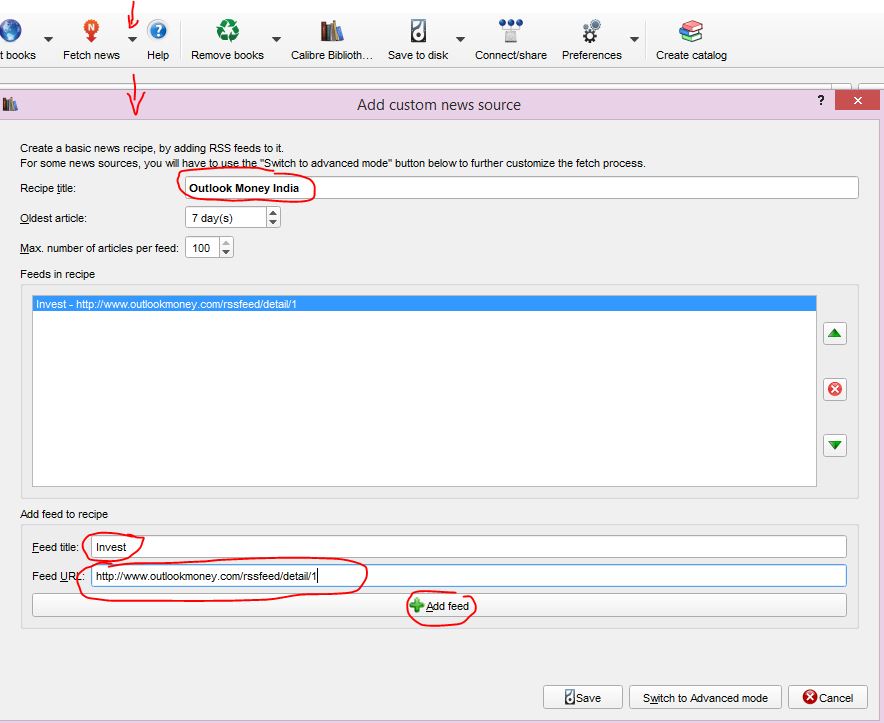
Task: Click the Add feed button
Action: 439,606
